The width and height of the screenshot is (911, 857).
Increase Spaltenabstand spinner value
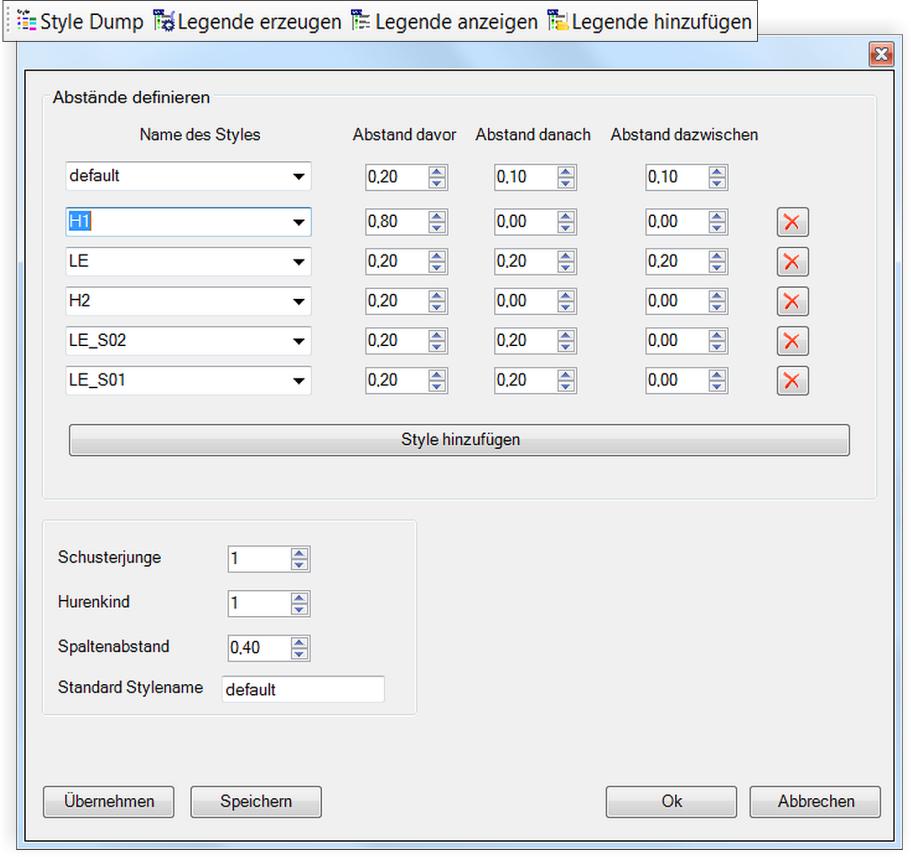299,642
